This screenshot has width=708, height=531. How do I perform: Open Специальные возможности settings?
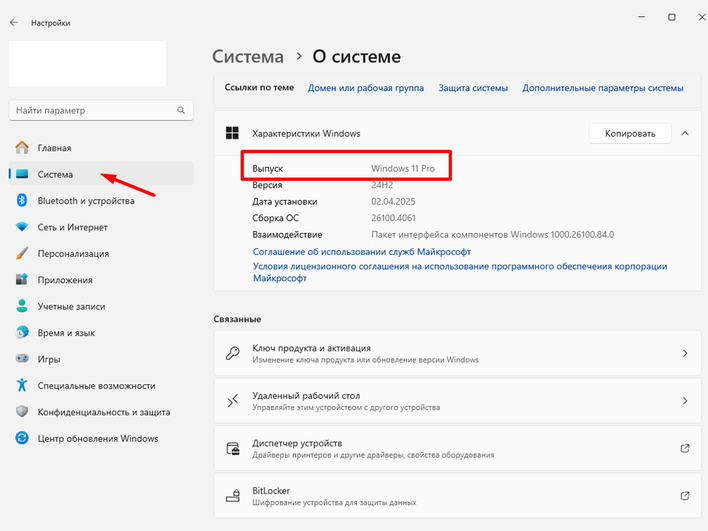point(101,385)
